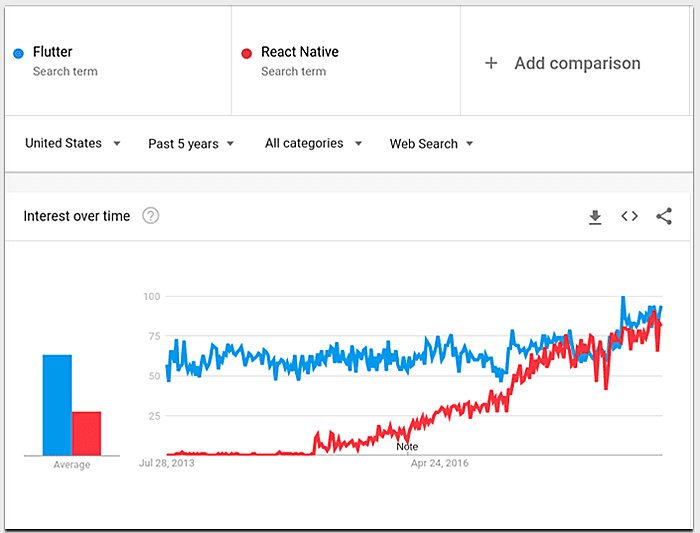Image resolution: width=700 pixels, height=533 pixels.
Task: Click the red React Native average bar
Action: pyautogui.click(x=87, y=433)
